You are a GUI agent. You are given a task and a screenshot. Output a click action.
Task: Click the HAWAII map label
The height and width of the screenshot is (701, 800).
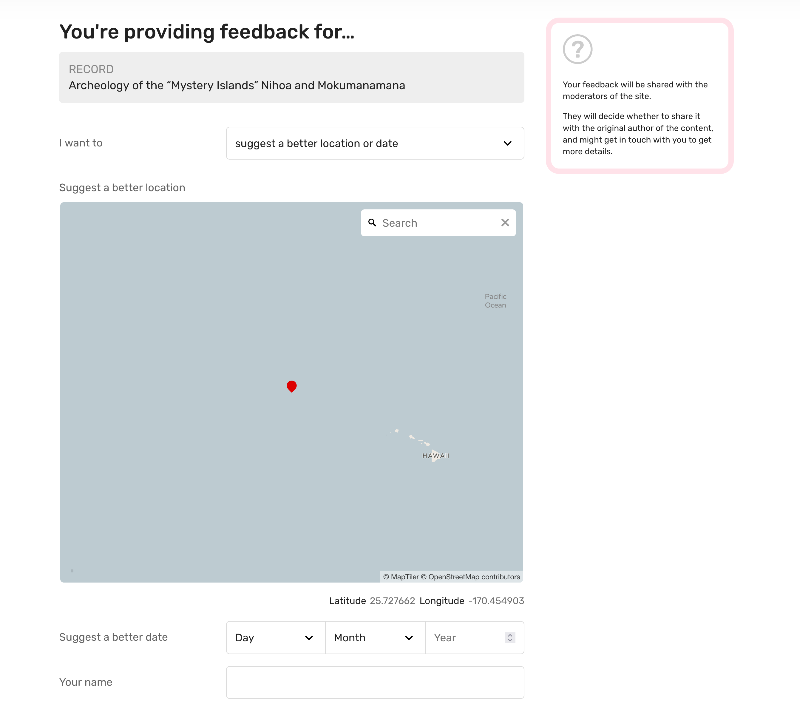tap(436, 456)
